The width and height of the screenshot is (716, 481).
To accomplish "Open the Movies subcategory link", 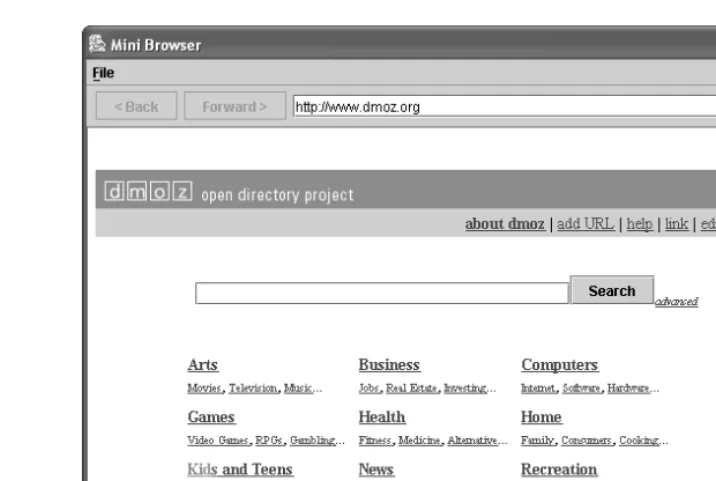I will pyautogui.click(x=204, y=388).
